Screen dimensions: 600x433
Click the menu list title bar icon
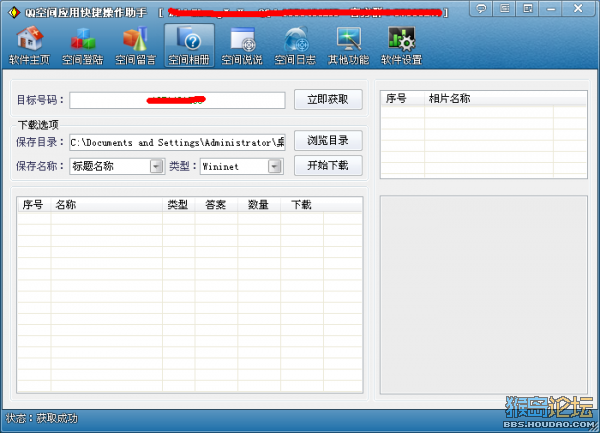[x=504, y=8]
